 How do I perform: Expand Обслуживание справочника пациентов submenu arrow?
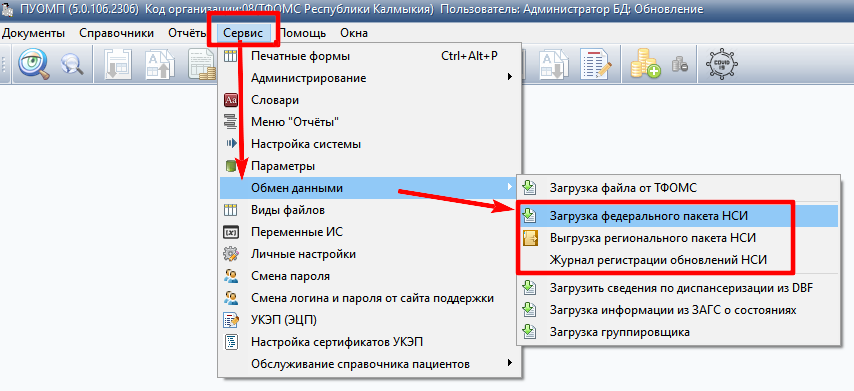coord(510,363)
